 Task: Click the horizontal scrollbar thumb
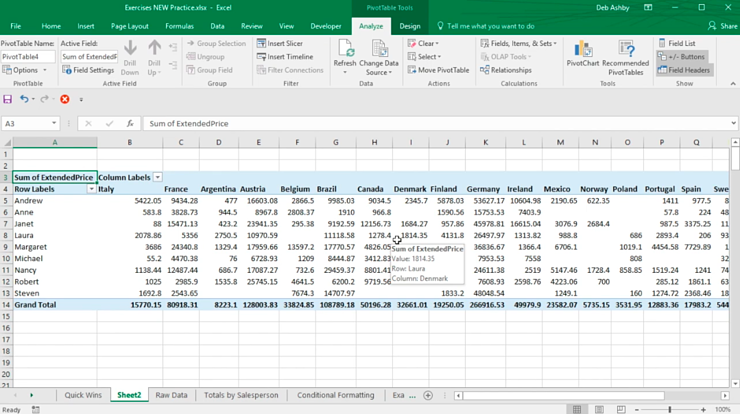563,396
